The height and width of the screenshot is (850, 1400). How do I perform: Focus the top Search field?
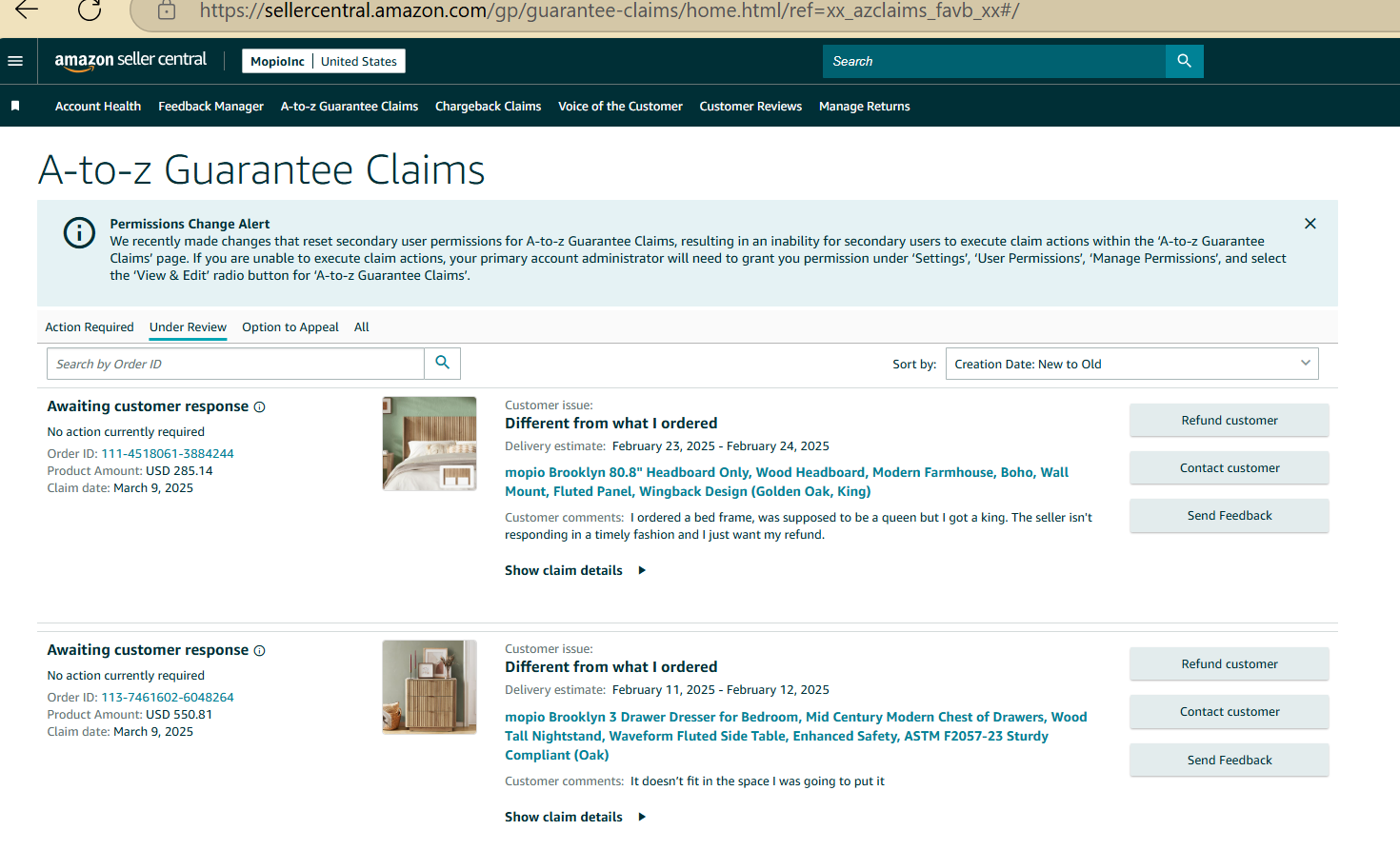click(x=994, y=61)
